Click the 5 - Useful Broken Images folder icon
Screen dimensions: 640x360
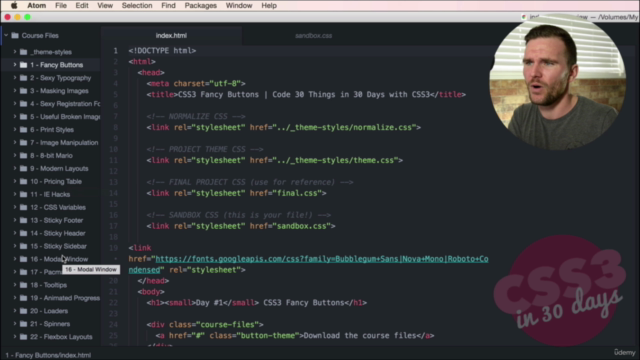click(x=23, y=117)
